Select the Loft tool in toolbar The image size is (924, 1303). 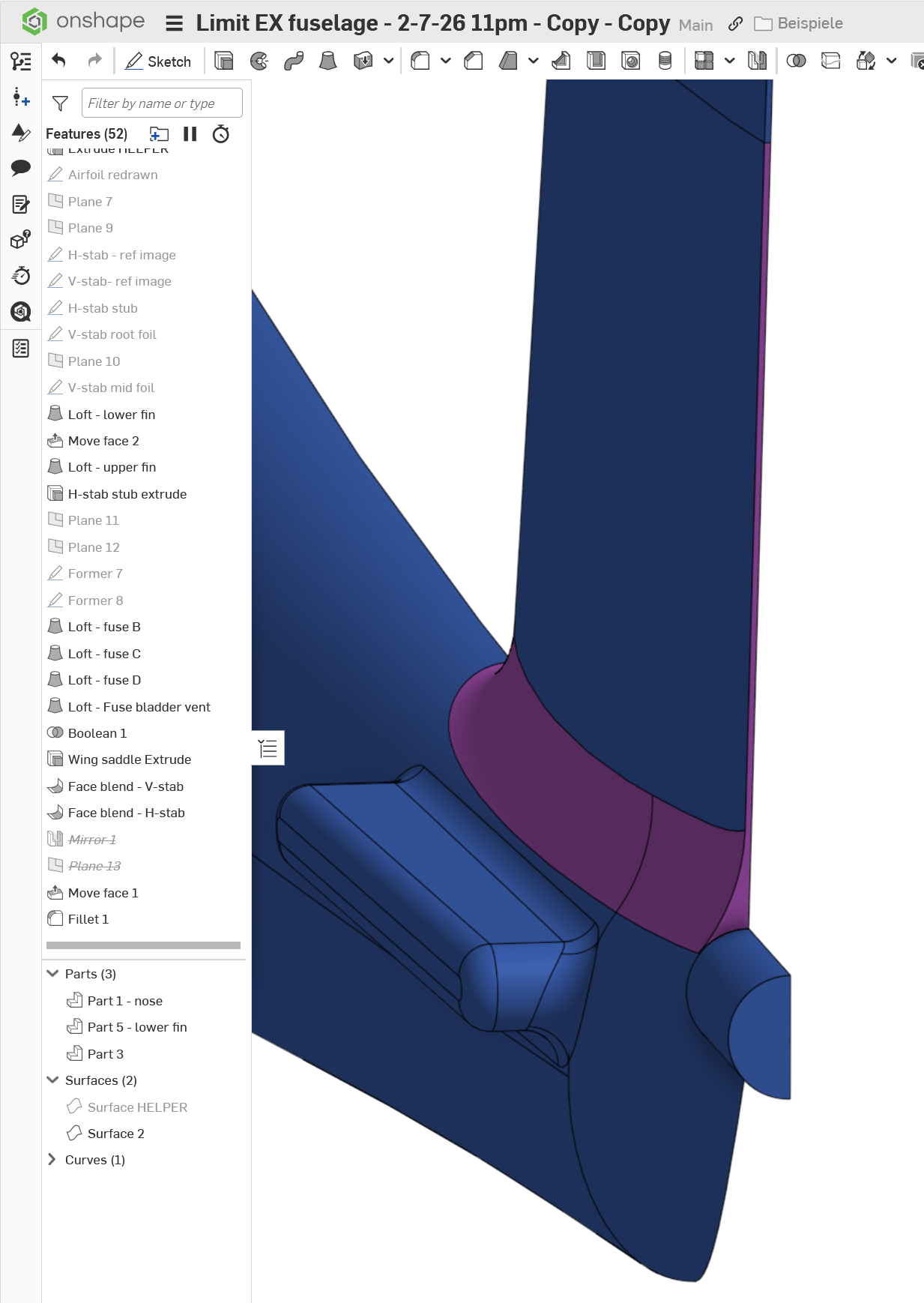(328, 61)
